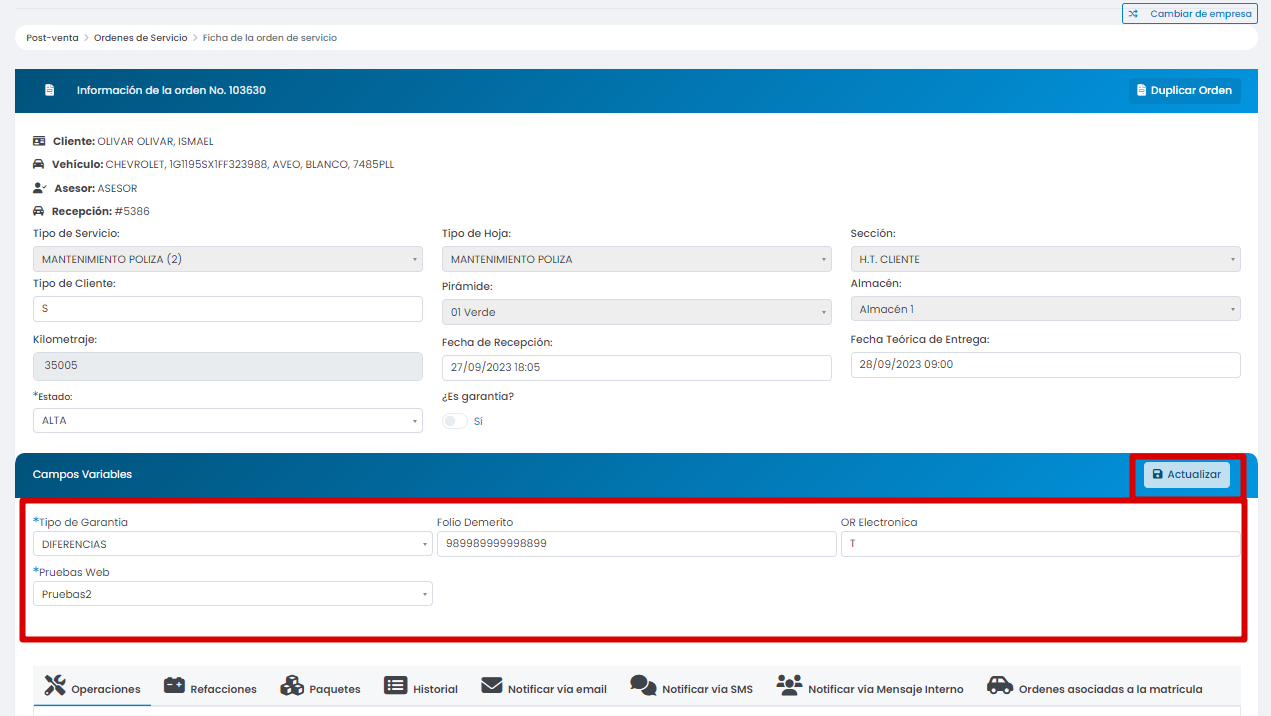Open the Almacén dropdown showing Almacén 1

[1045, 309]
